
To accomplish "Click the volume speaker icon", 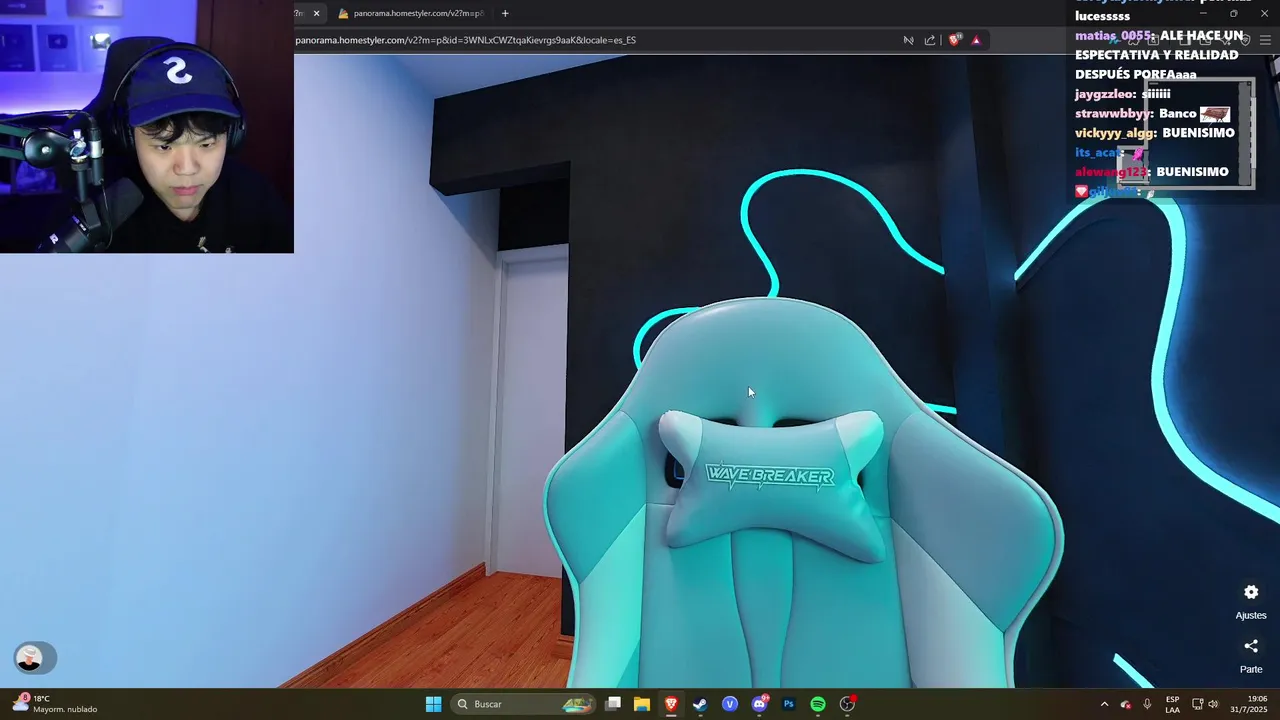I will 1214,704.
